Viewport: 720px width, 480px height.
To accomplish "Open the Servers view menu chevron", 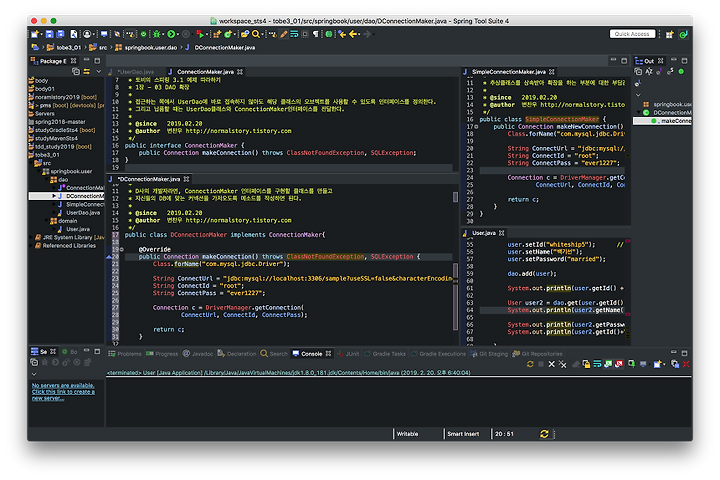I will (34, 374).
